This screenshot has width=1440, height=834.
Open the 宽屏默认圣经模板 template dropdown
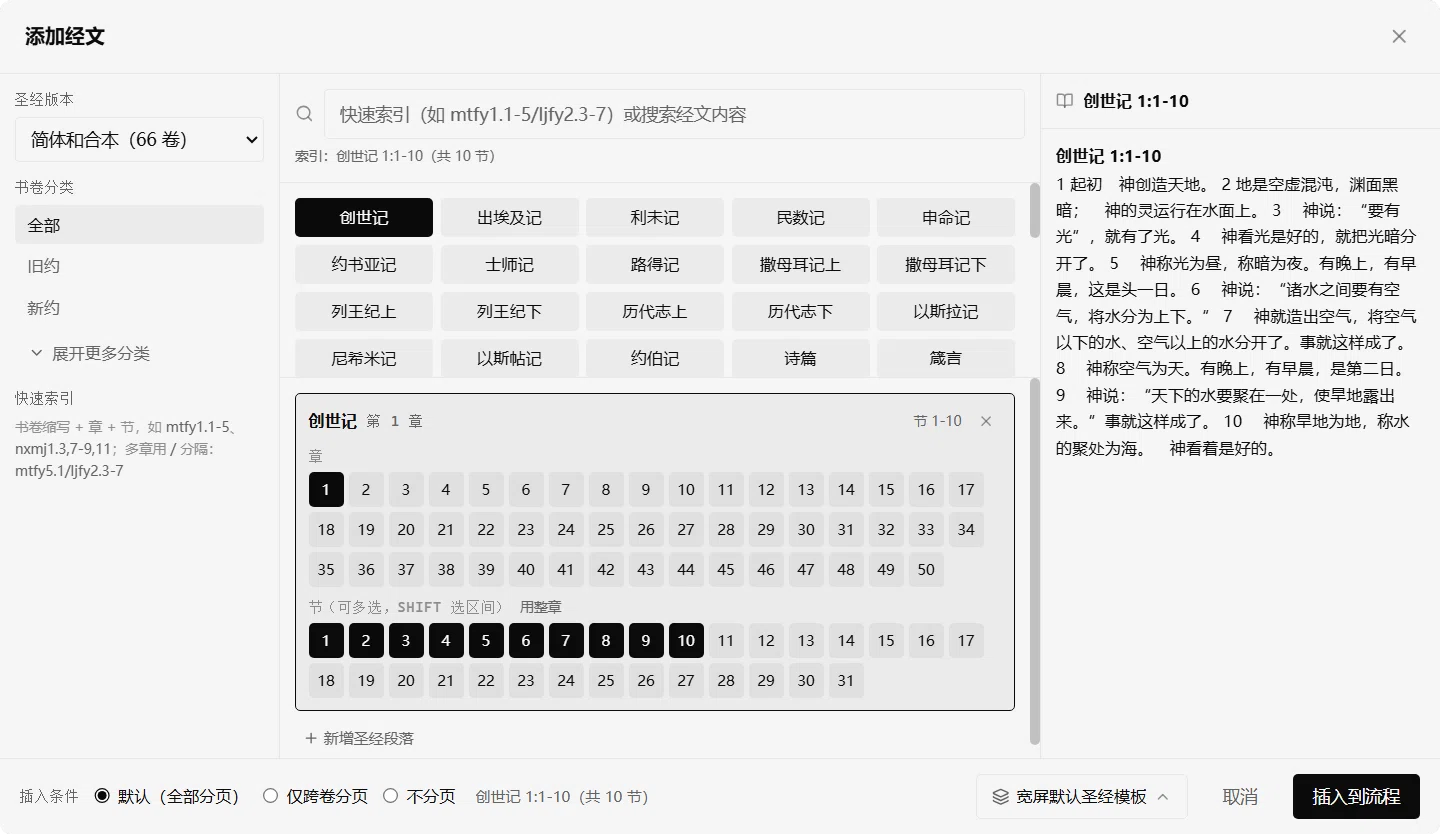1081,797
